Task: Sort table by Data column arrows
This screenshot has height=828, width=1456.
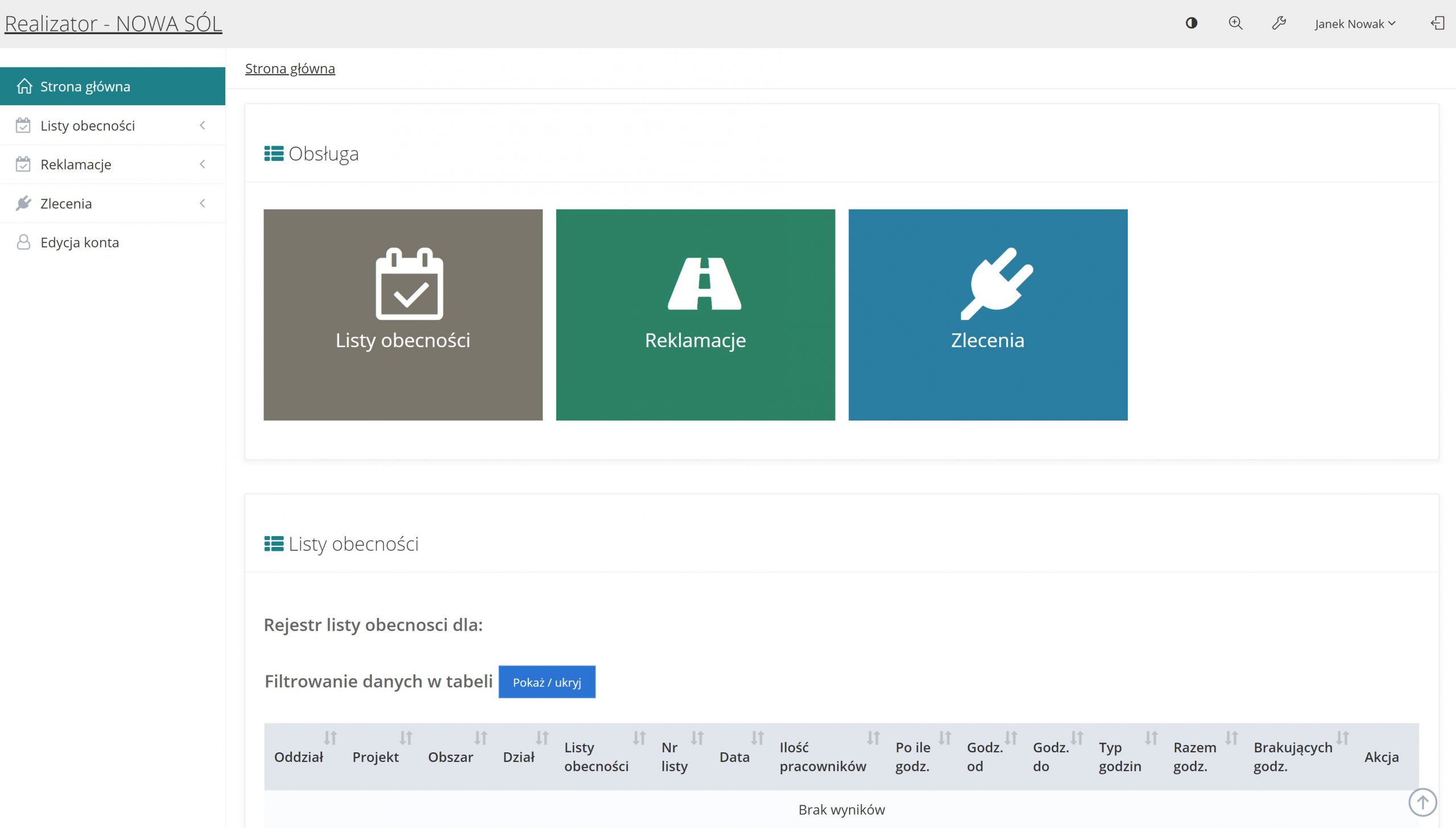Action: pos(757,738)
